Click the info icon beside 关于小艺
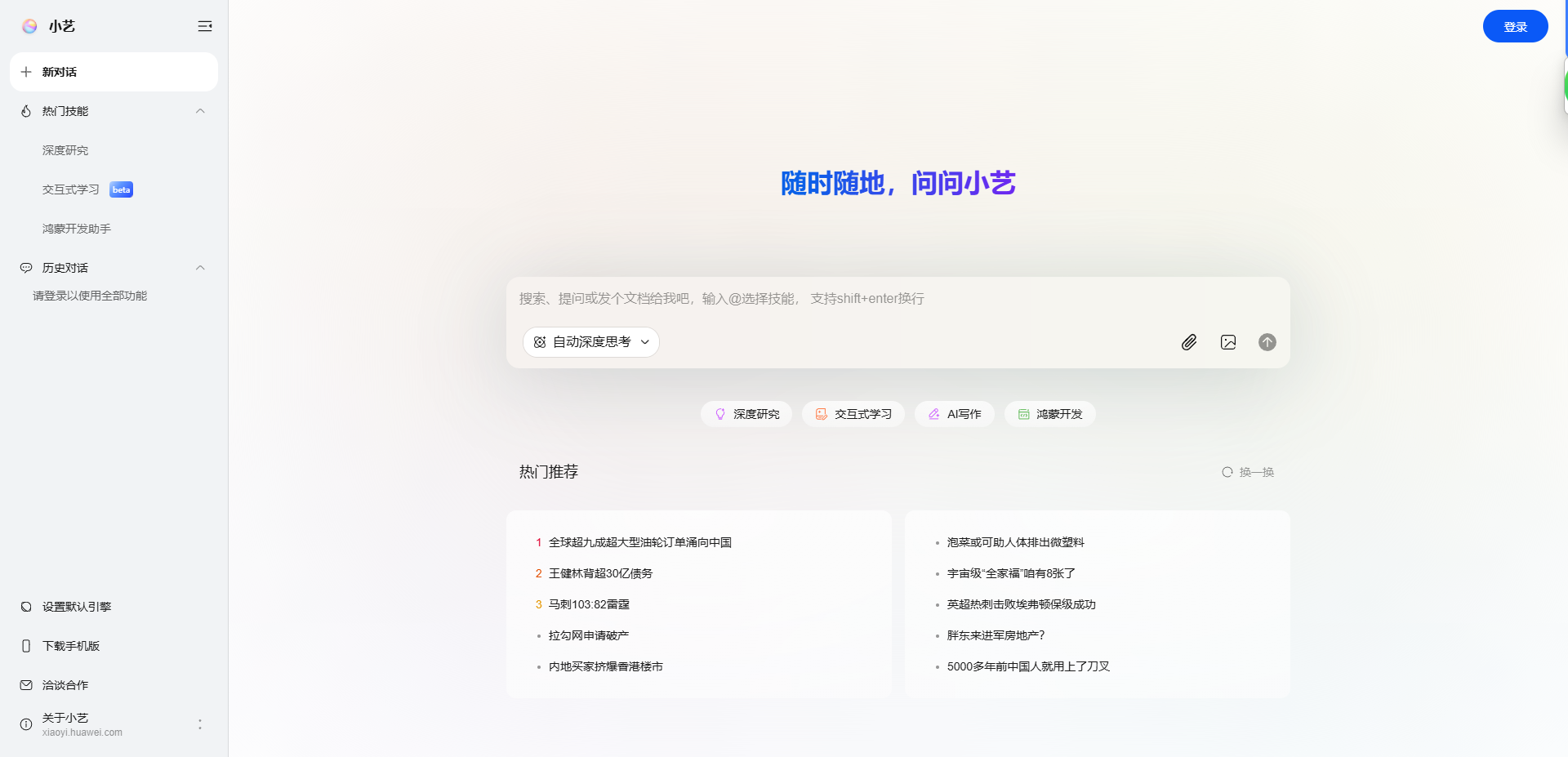 coord(26,724)
